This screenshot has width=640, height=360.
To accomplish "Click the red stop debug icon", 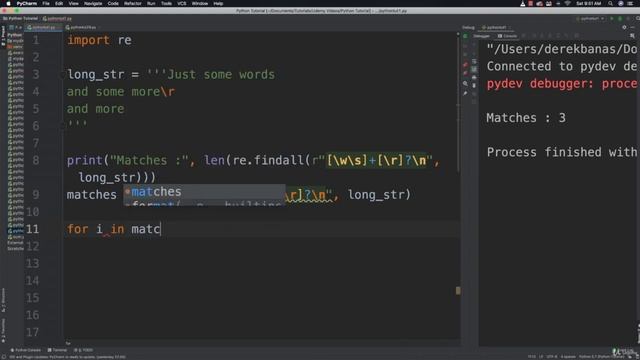I will 465,64.
